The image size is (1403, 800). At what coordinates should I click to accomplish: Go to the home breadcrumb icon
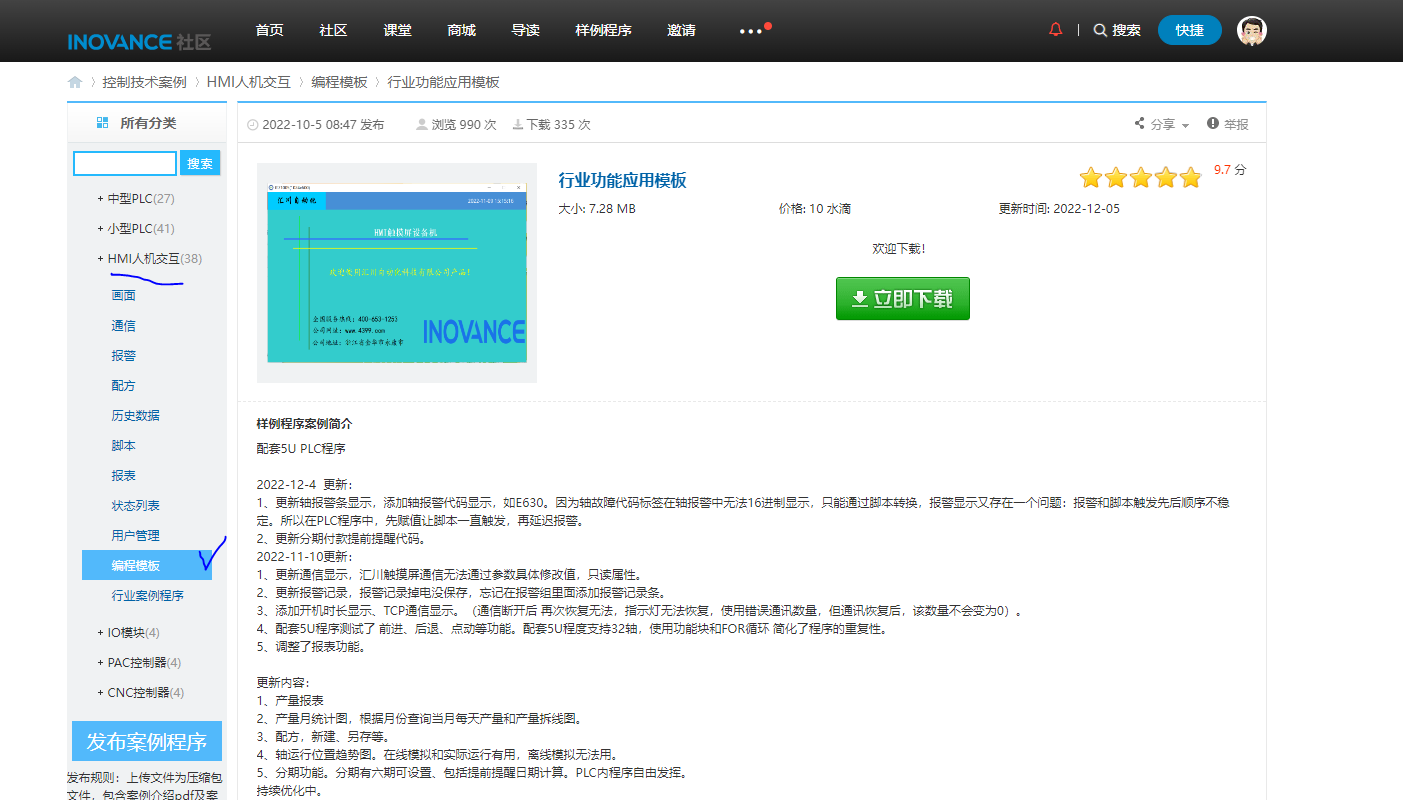(x=75, y=82)
